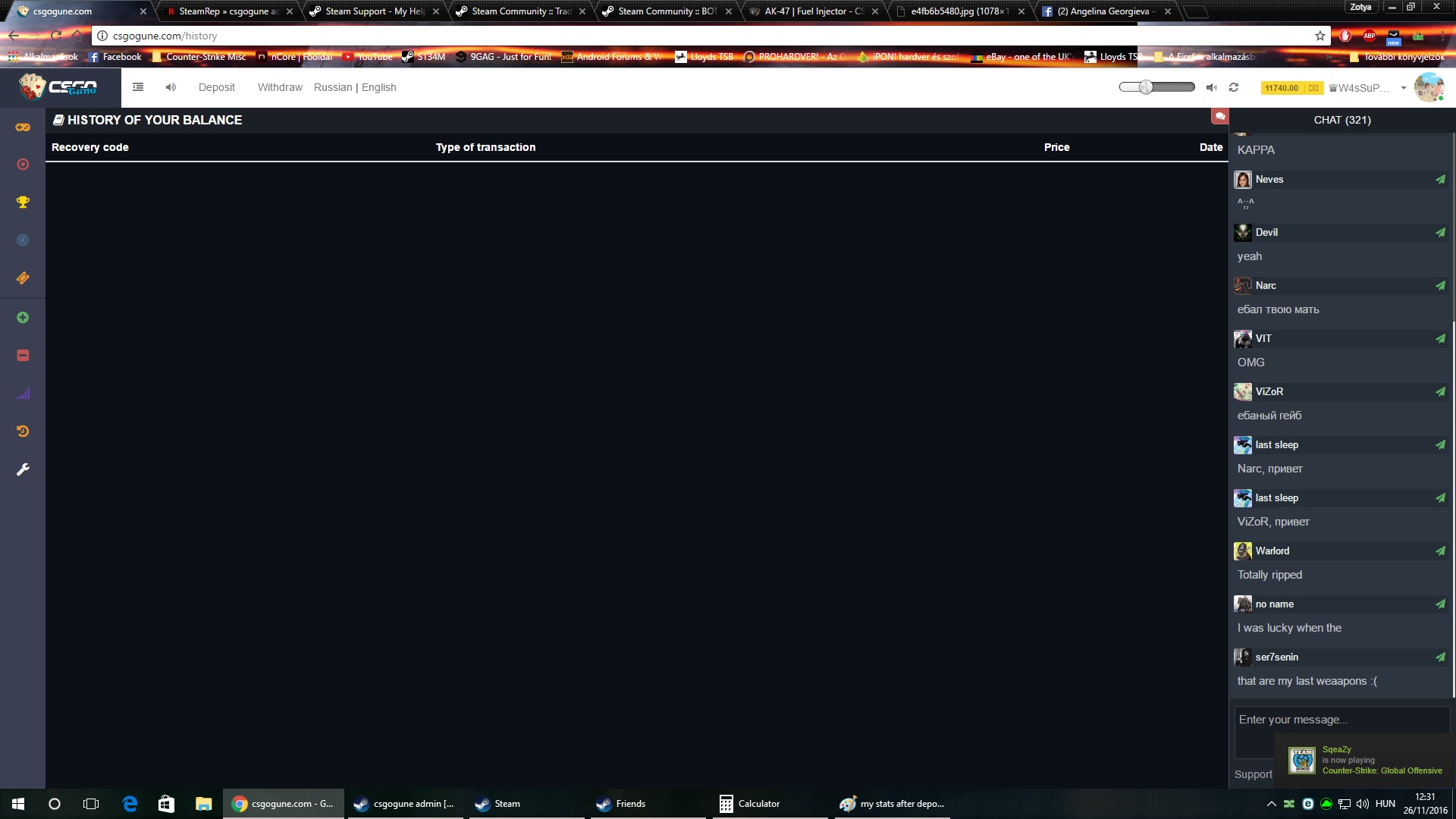Image resolution: width=1456 pixels, height=819 pixels.
Task: Click the volume slider handle
Action: pos(1146,87)
